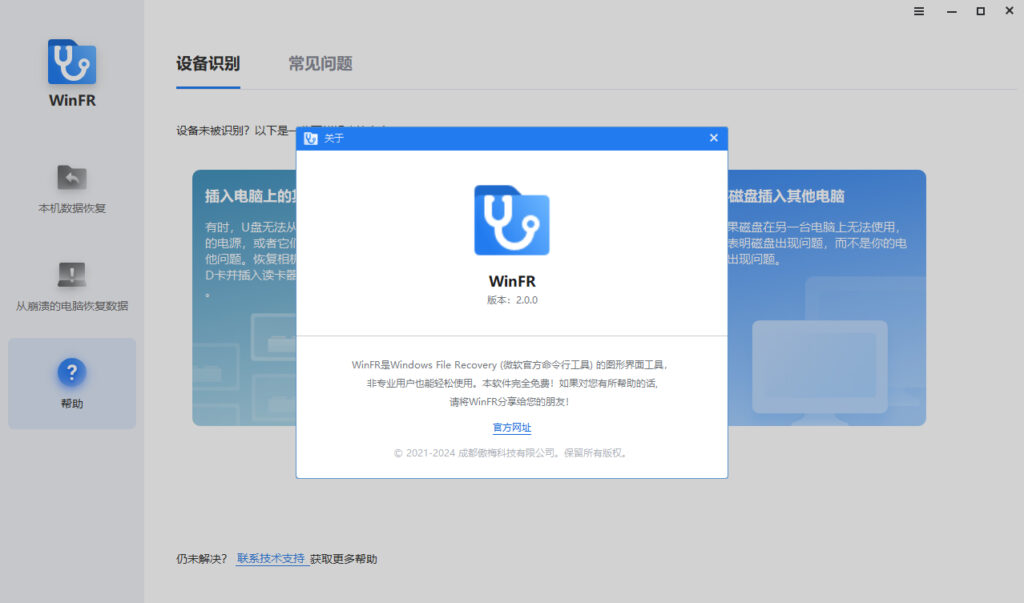Screen dimensions: 1024x603
Task: Click the 联系技术支持 link
Action: (x=271, y=559)
